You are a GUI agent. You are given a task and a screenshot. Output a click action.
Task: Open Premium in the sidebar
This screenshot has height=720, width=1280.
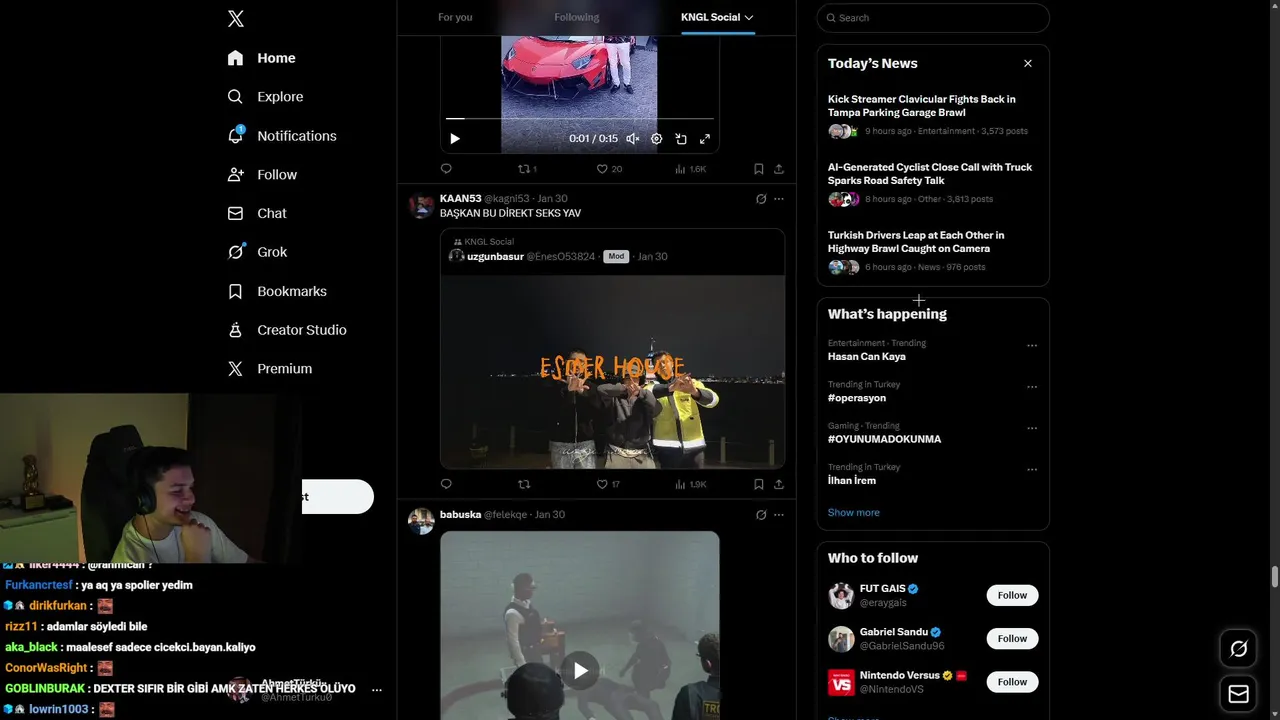point(271,369)
